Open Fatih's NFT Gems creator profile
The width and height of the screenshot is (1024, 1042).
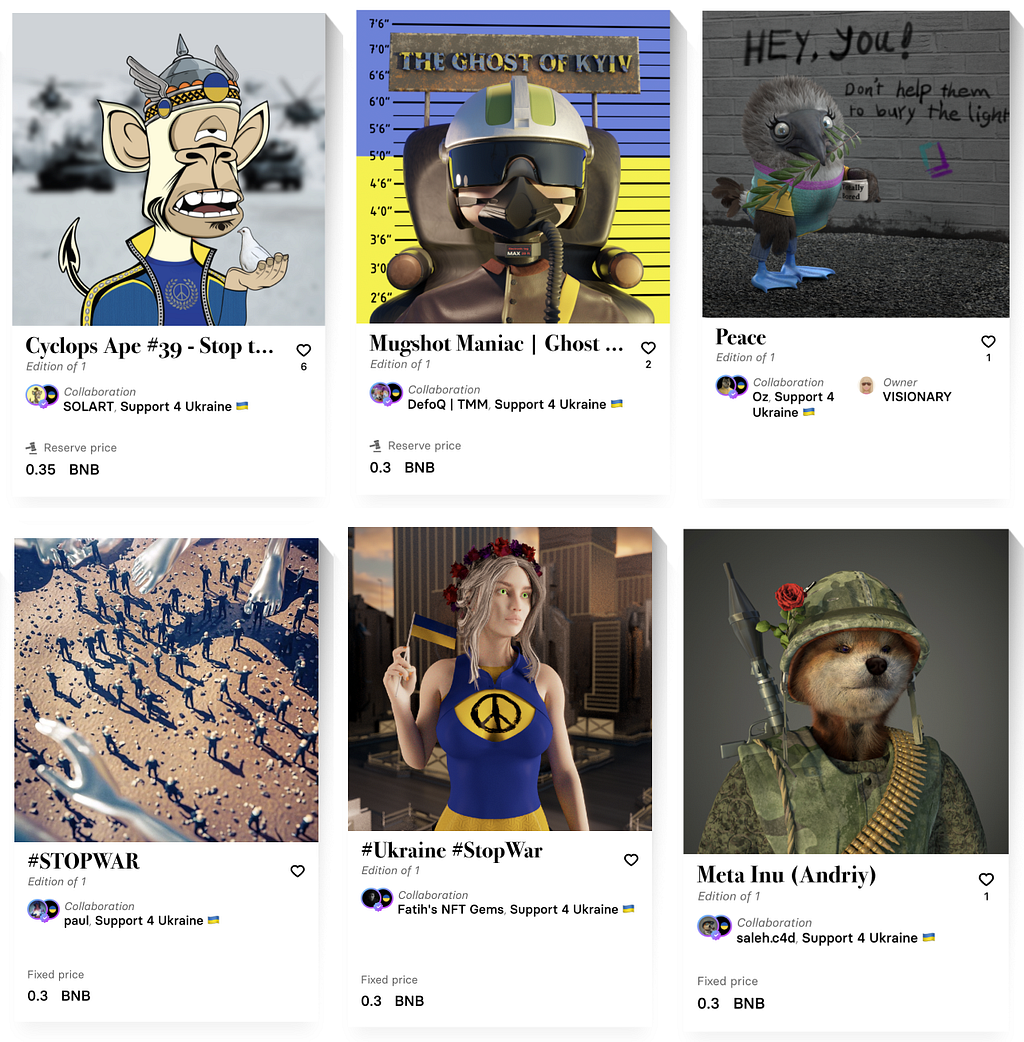tap(451, 909)
